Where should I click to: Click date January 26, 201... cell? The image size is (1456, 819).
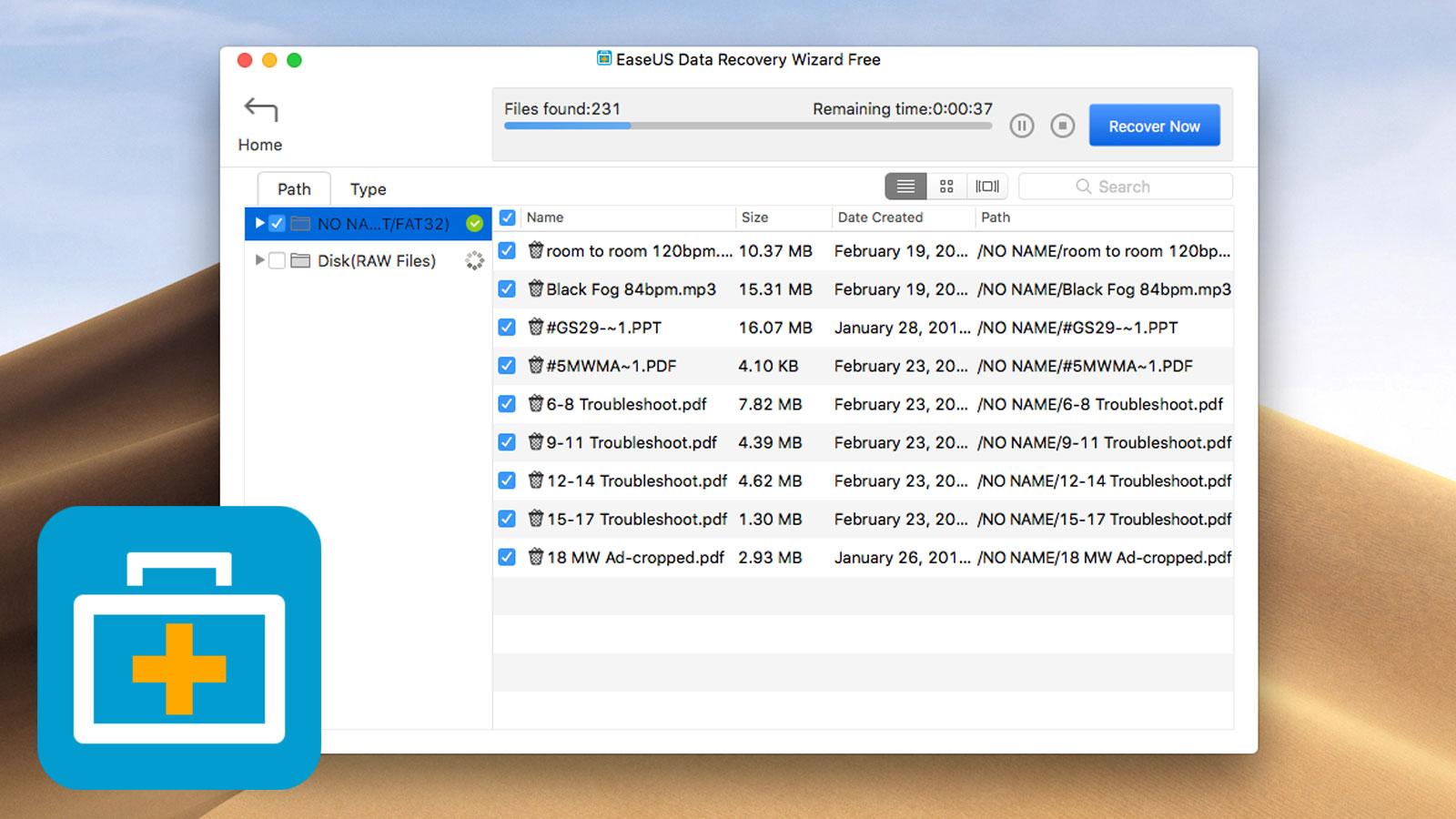point(902,556)
